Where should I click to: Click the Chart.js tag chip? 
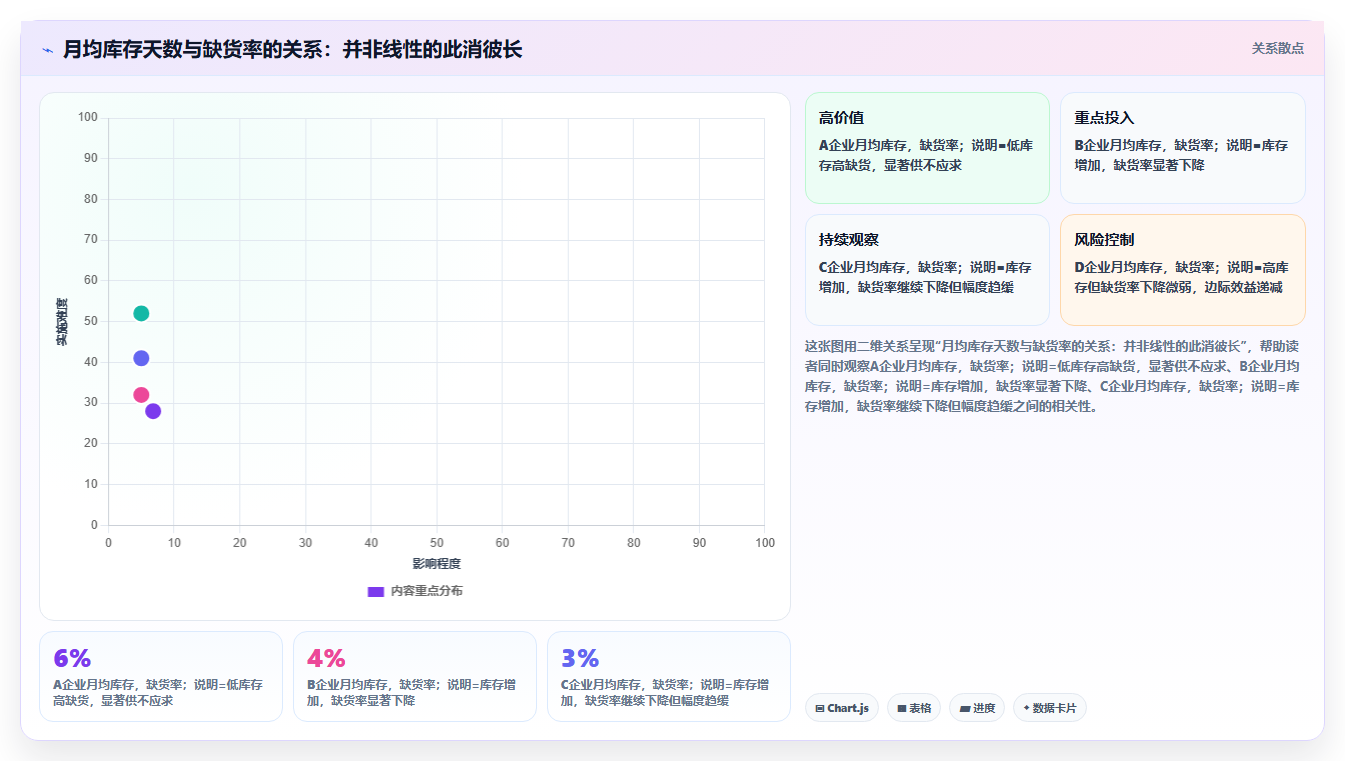[842, 708]
